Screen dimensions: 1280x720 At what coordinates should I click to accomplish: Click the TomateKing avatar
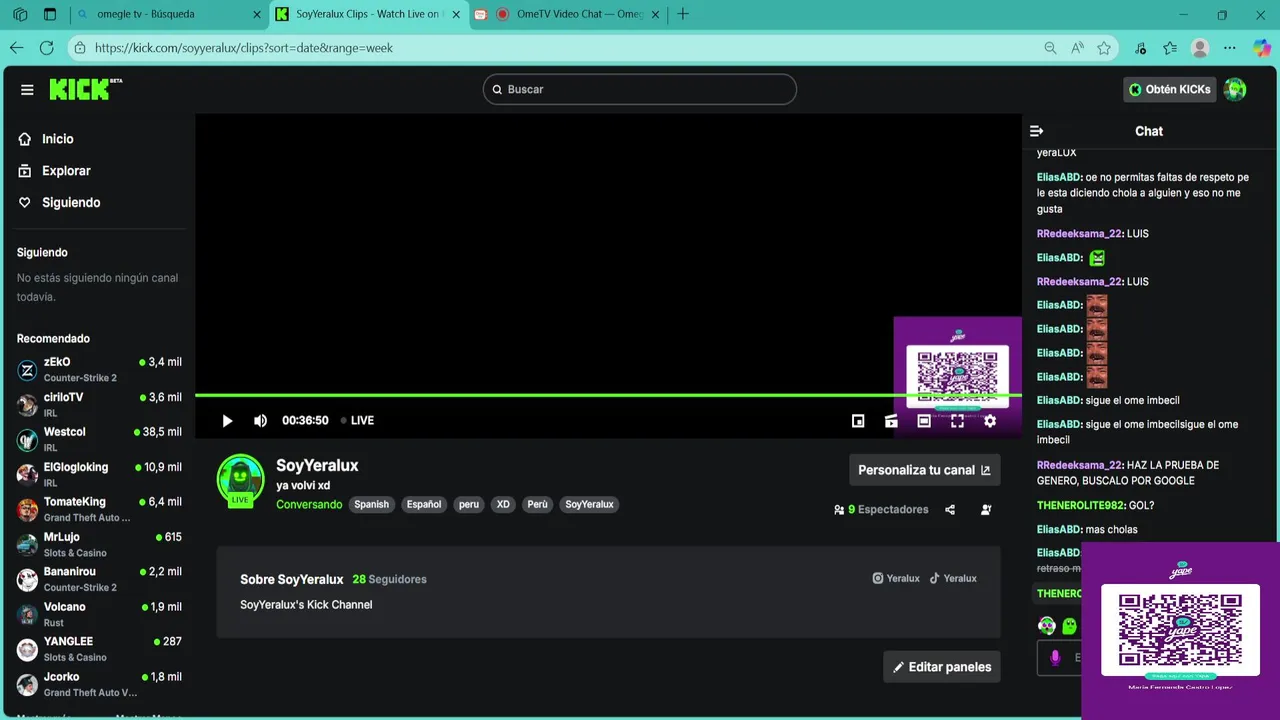pos(28,510)
